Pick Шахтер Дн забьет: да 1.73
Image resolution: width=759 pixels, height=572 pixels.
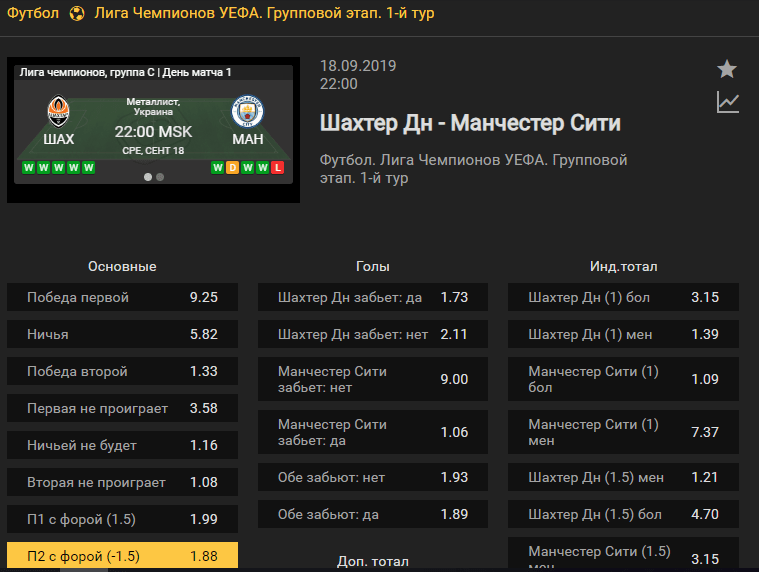373,297
